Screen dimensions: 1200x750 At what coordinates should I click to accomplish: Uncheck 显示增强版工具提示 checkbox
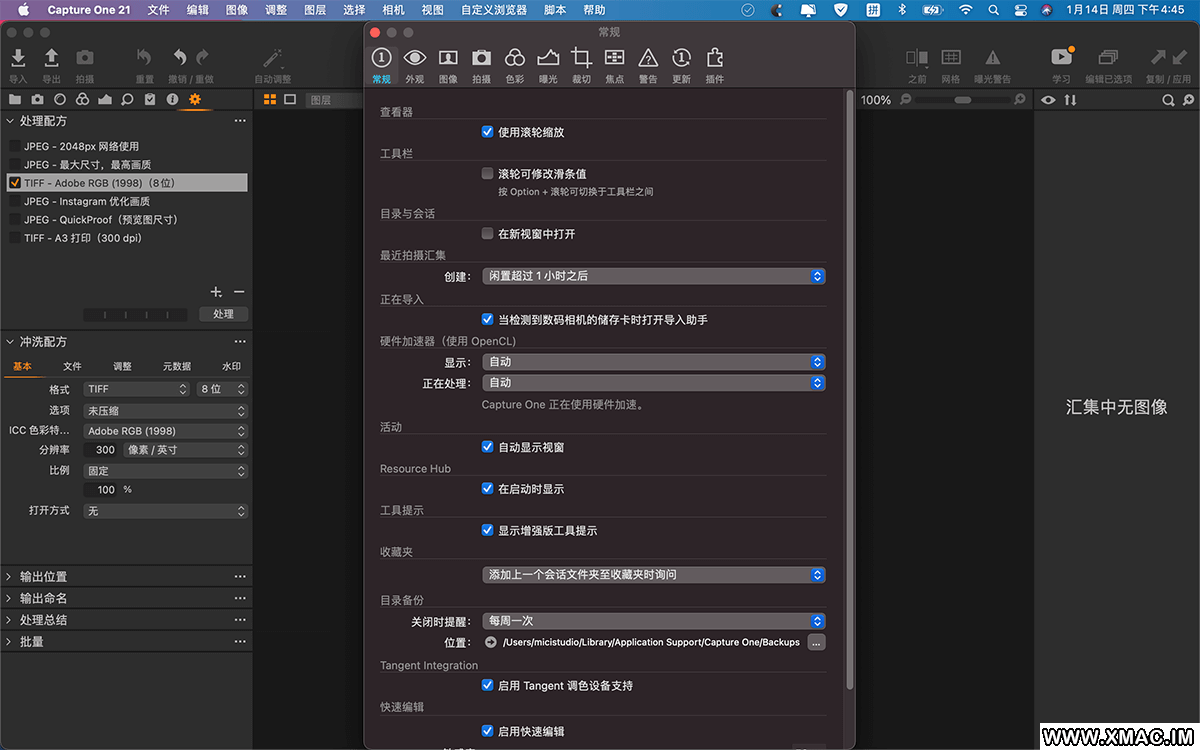point(487,530)
